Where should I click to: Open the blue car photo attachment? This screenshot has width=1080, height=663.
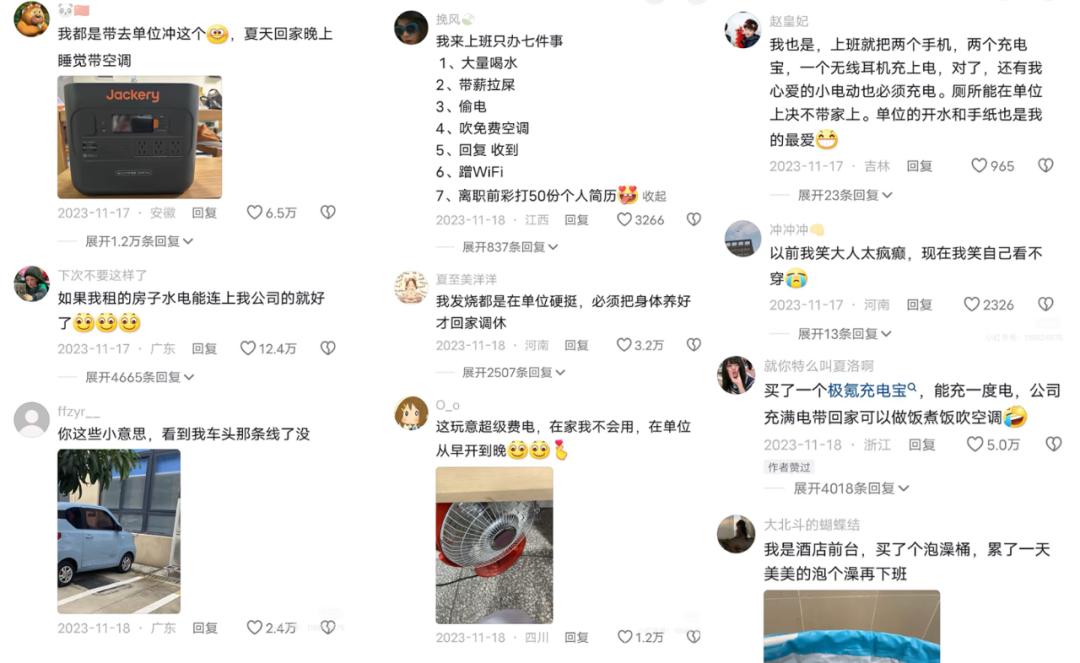(x=119, y=531)
